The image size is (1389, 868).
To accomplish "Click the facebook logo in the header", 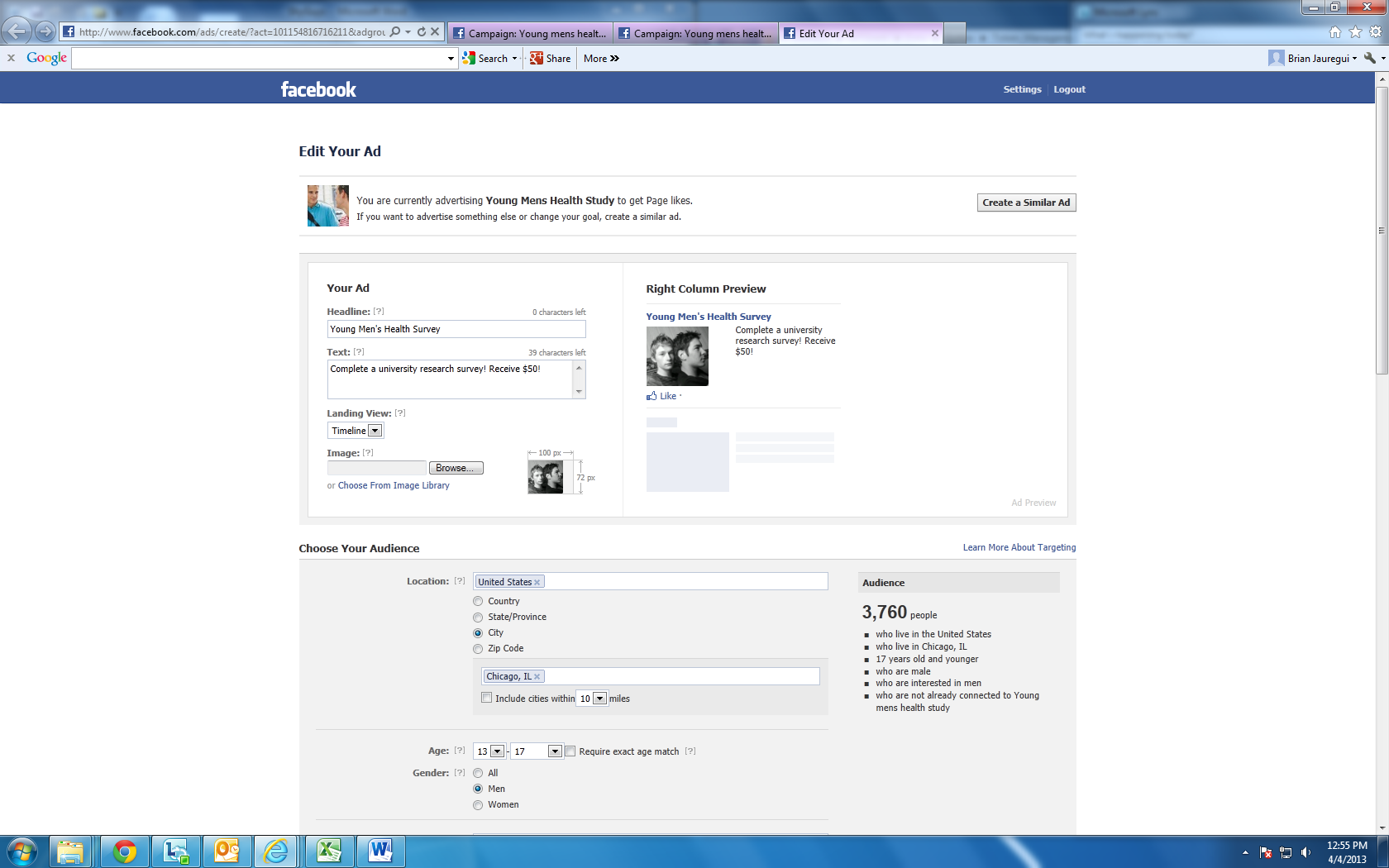I will 318,89.
